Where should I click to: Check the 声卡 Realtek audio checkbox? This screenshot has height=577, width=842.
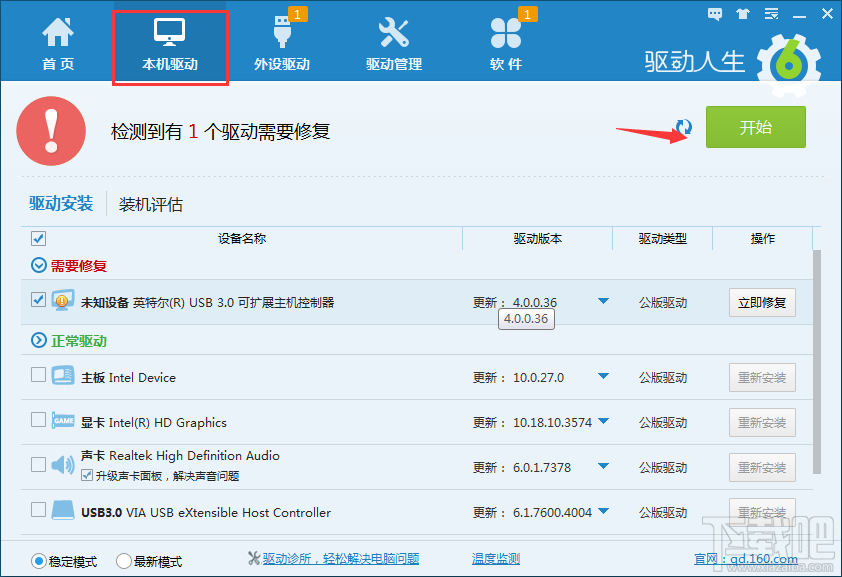coord(38,464)
